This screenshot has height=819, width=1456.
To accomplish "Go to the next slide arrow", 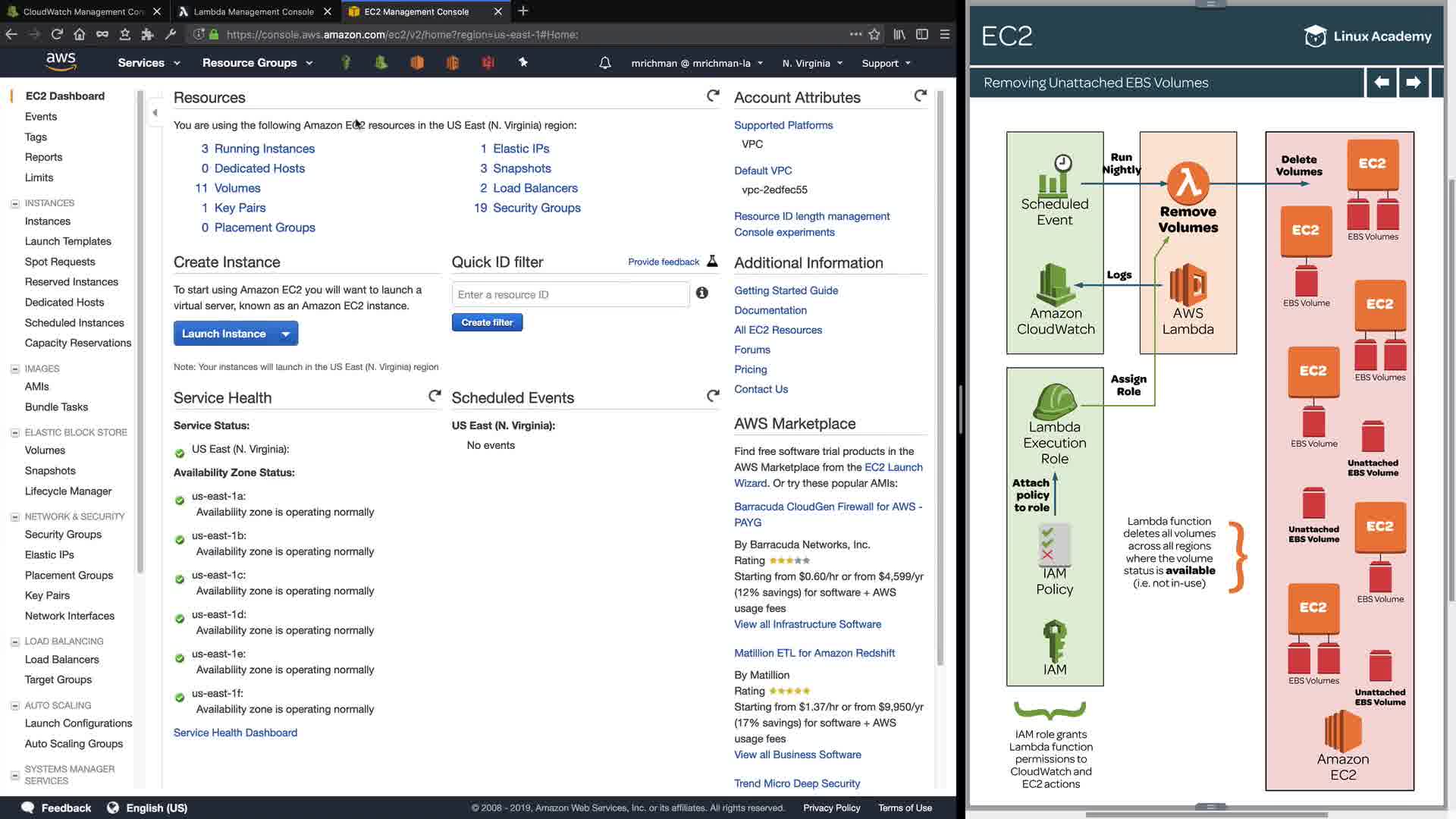I will coord(1413,83).
